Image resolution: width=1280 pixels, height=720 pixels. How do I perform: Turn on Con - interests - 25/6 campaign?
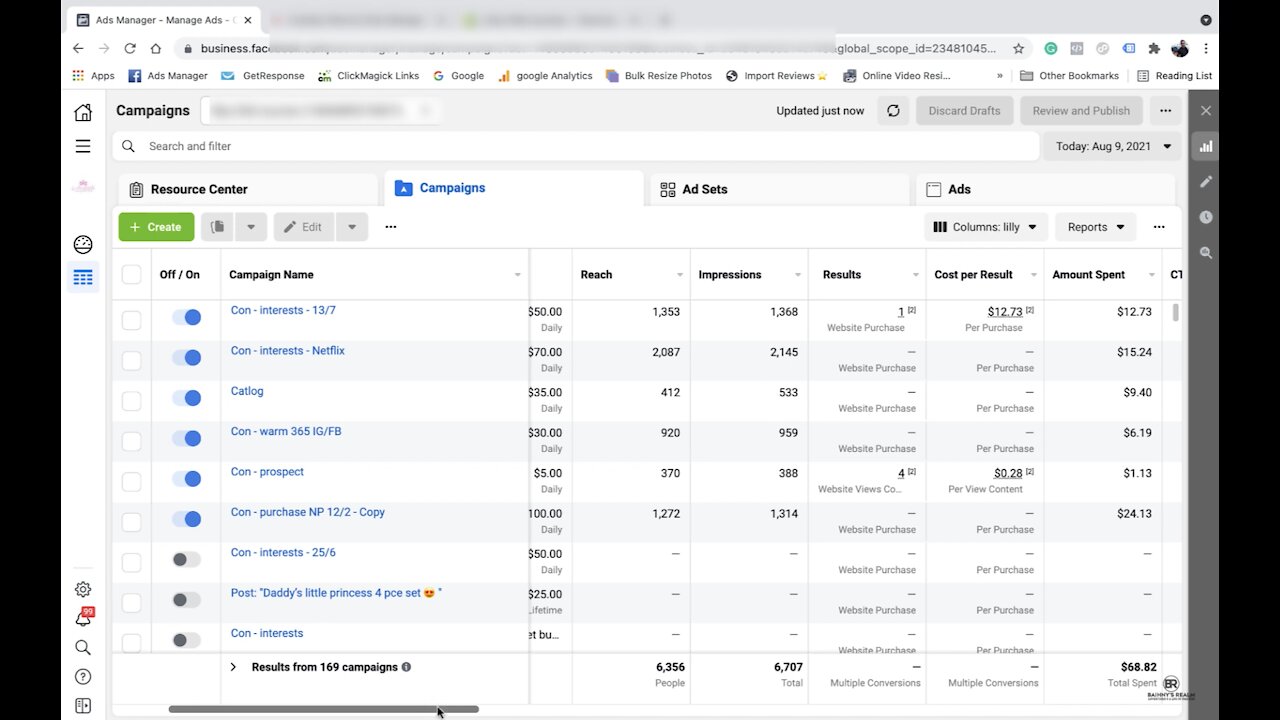[x=186, y=559]
